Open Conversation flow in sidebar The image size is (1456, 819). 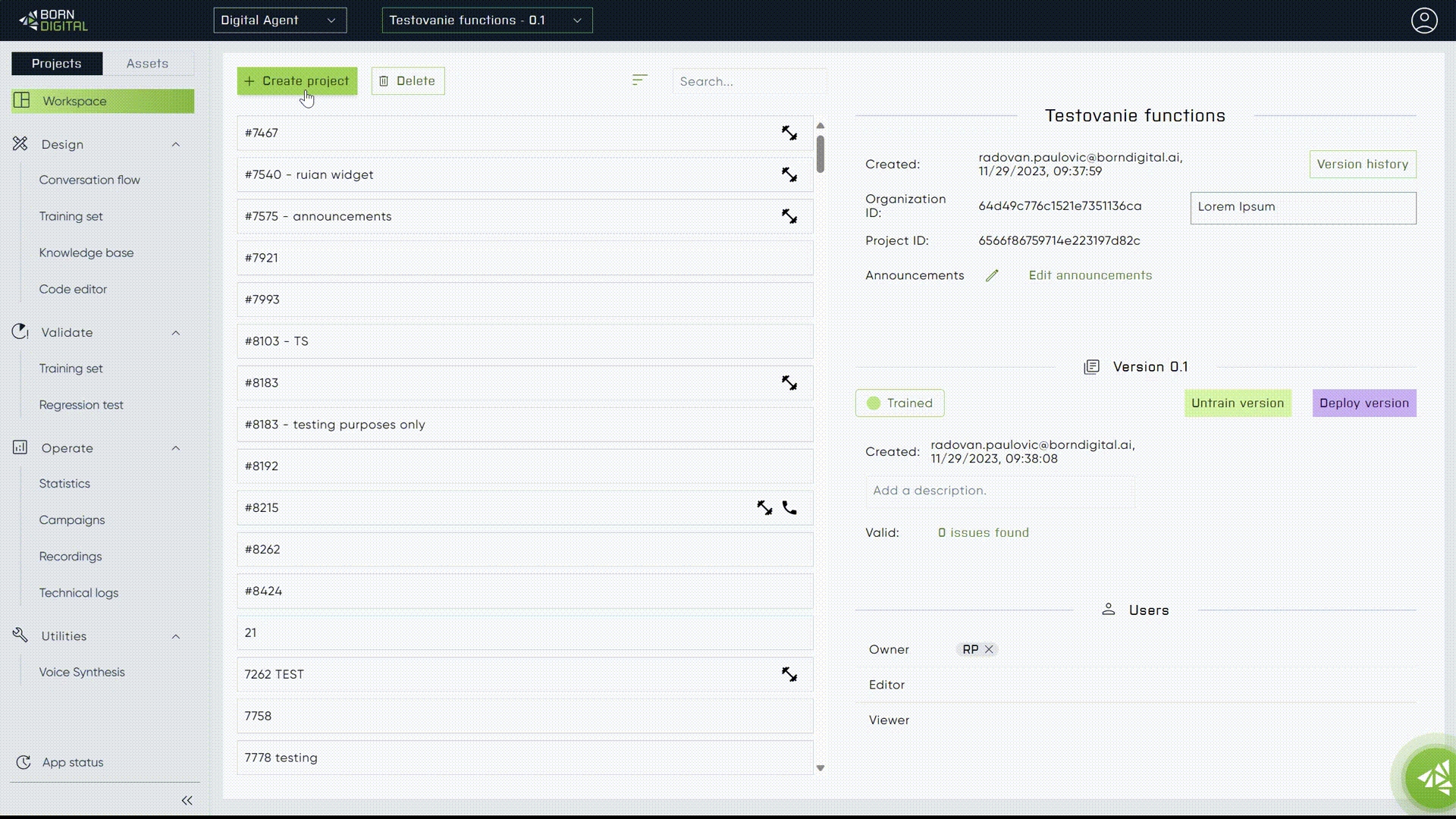point(89,180)
